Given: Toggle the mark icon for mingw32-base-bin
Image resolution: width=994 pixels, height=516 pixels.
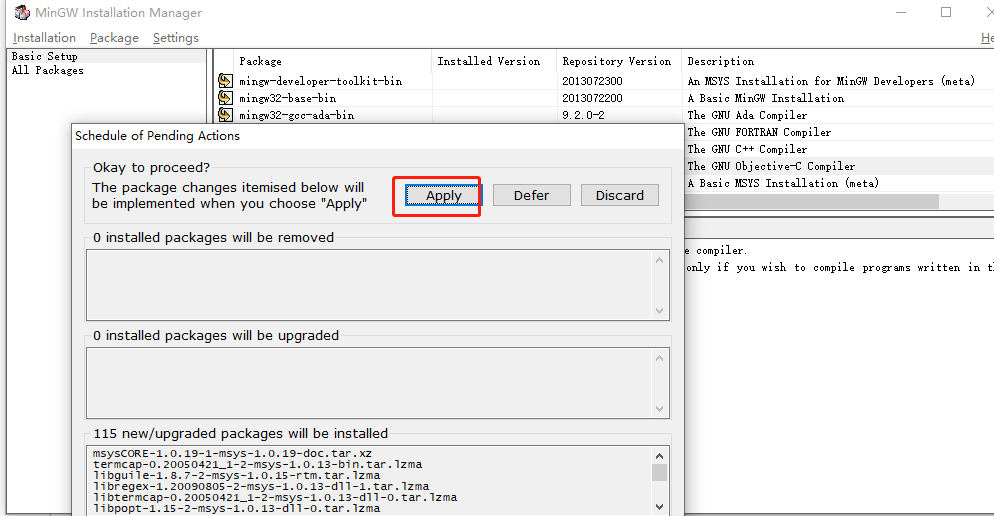Looking at the screenshot, I should click(x=225, y=98).
